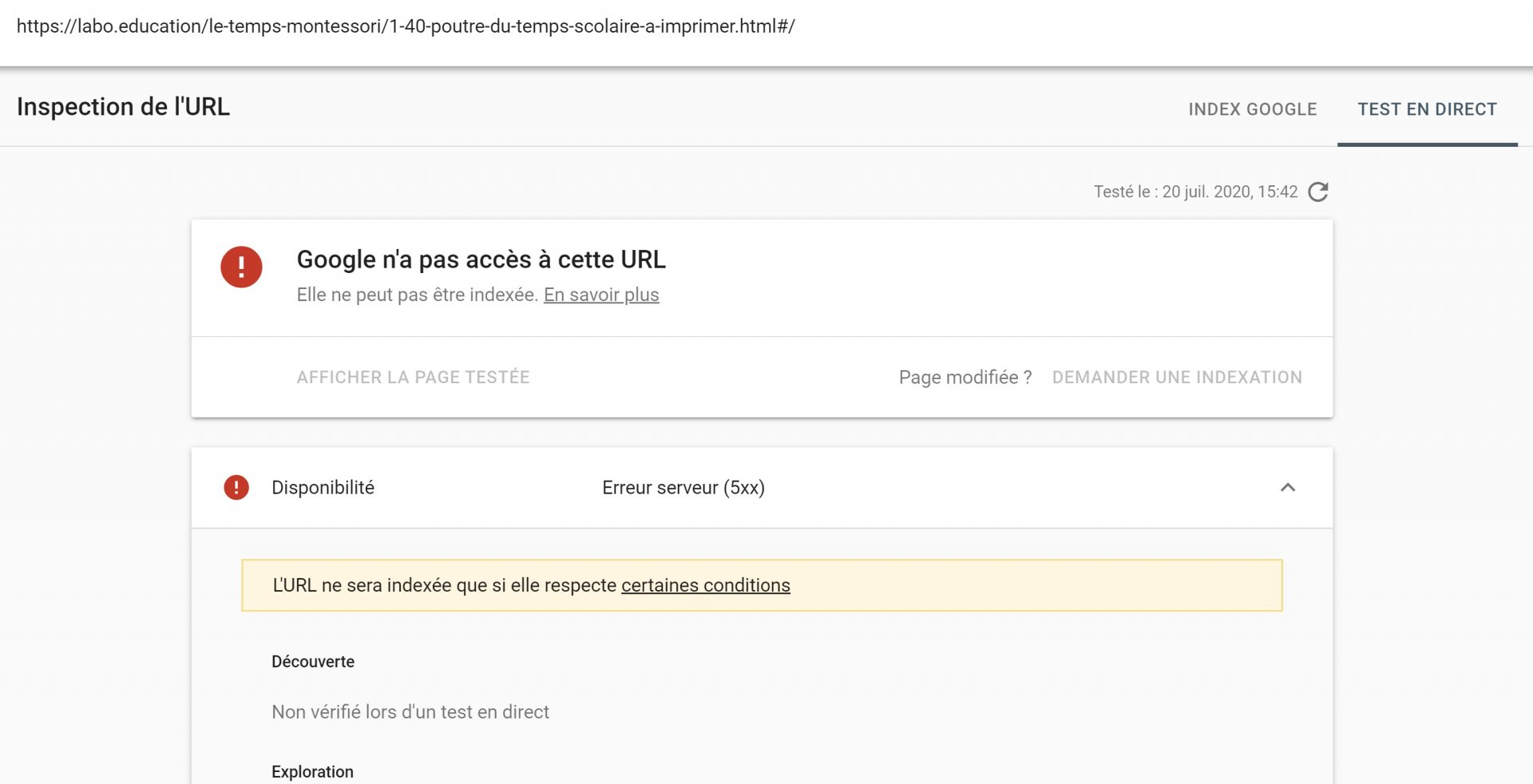Click the 'Découverte' subheading
1533x784 pixels.
click(313, 661)
